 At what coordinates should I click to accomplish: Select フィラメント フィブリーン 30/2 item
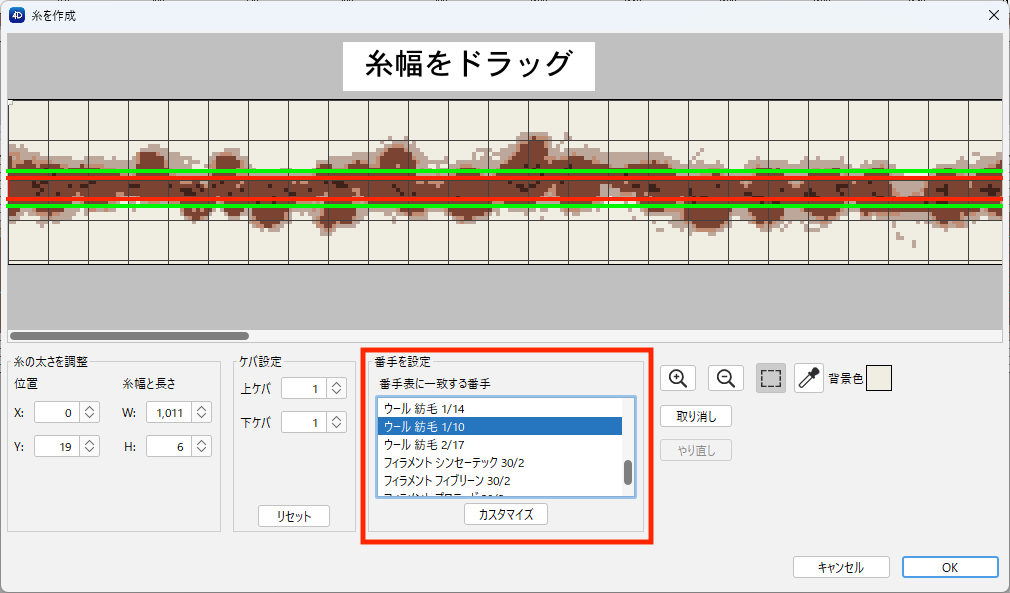point(499,480)
